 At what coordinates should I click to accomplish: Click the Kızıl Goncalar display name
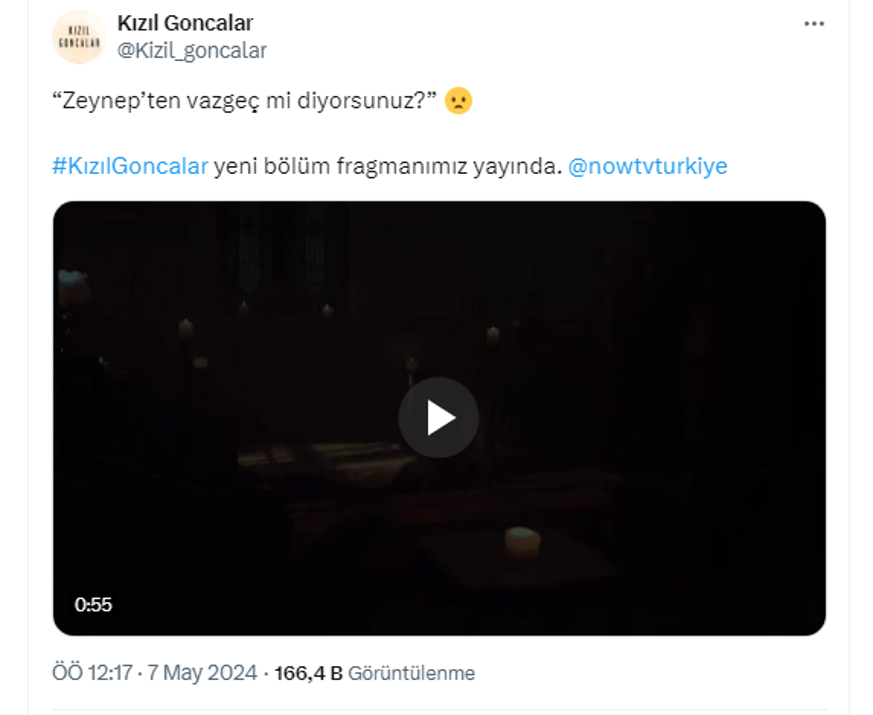pos(185,23)
